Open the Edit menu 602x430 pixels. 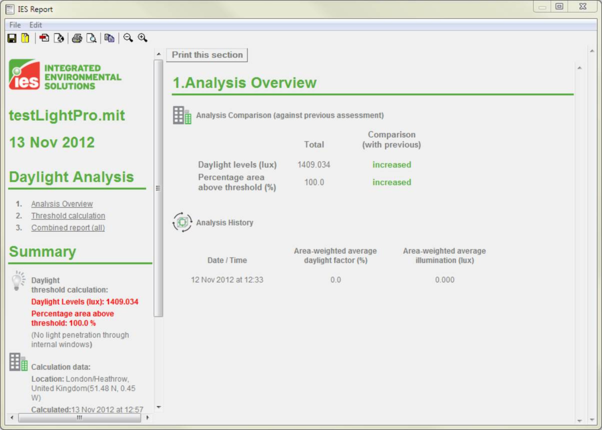36,25
